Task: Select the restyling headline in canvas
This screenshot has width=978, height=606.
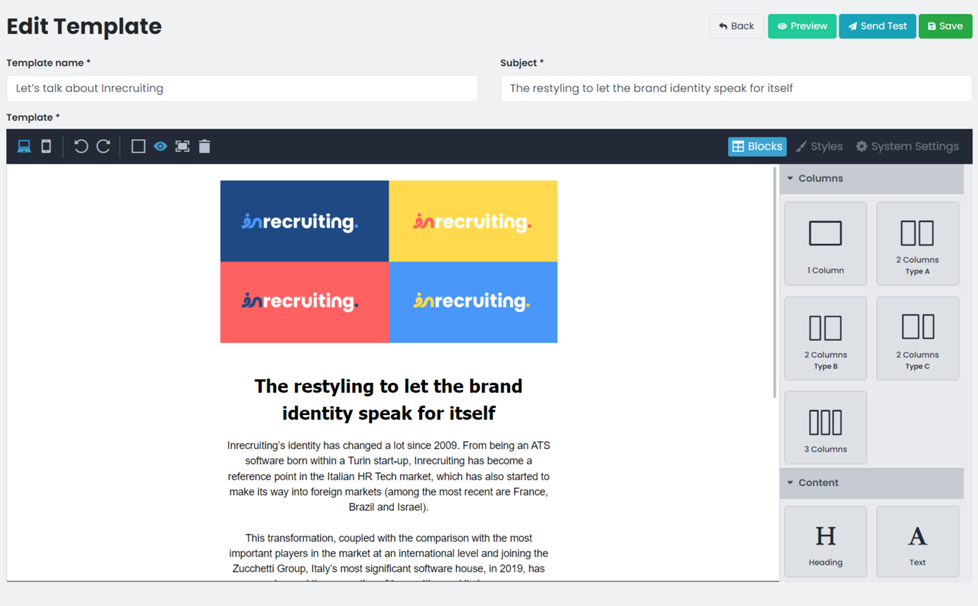Action: [389, 400]
